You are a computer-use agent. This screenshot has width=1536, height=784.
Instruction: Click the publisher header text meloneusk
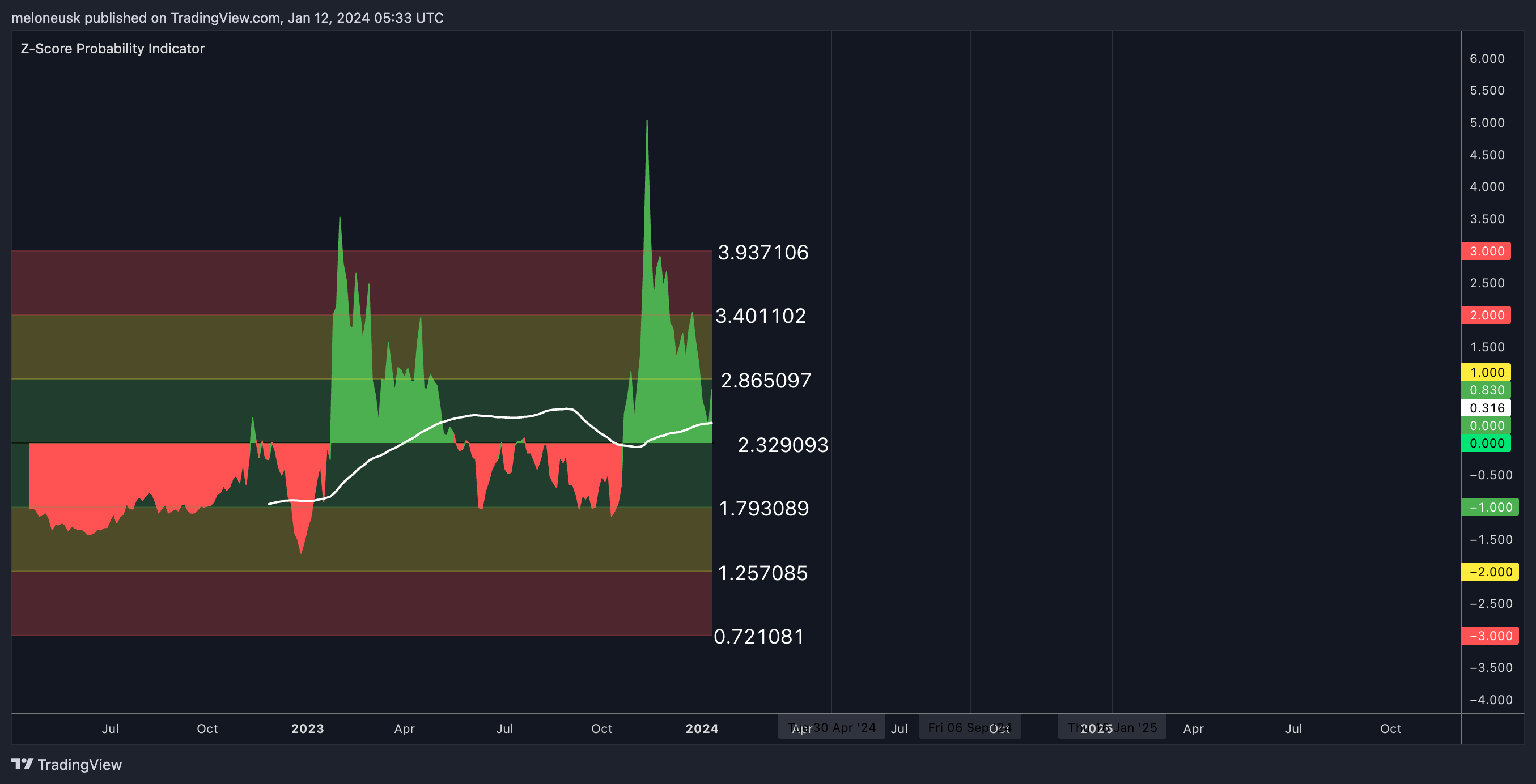(45, 18)
